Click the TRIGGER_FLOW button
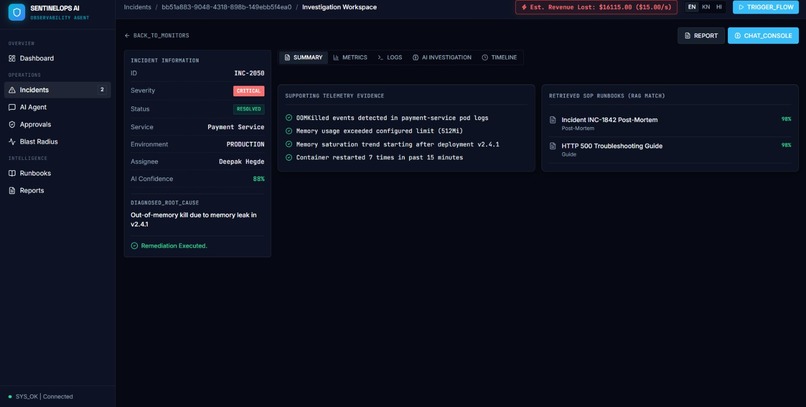806x407 pixels. coord(766,7)
